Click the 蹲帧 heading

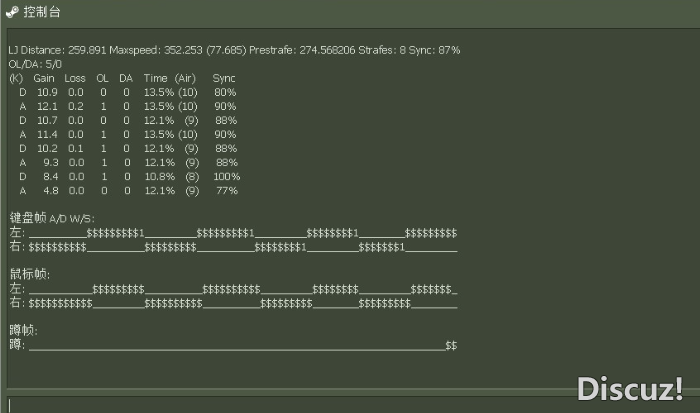pyautogui.click(x=24, y=330)
